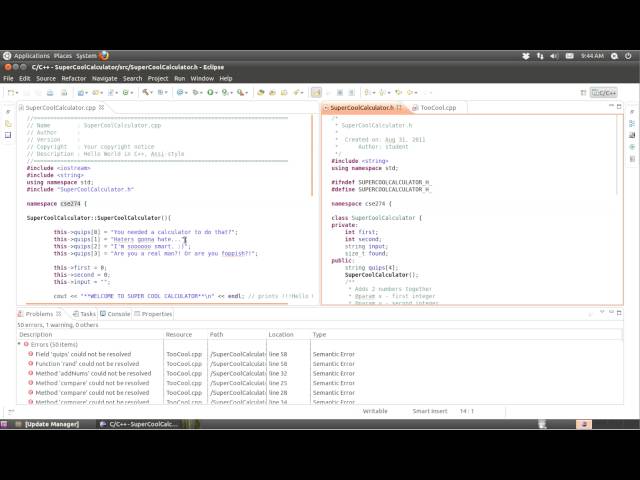This screenshot has height=480, width=640.
Task: Open the File menu
Action: (x=8, y=78)
